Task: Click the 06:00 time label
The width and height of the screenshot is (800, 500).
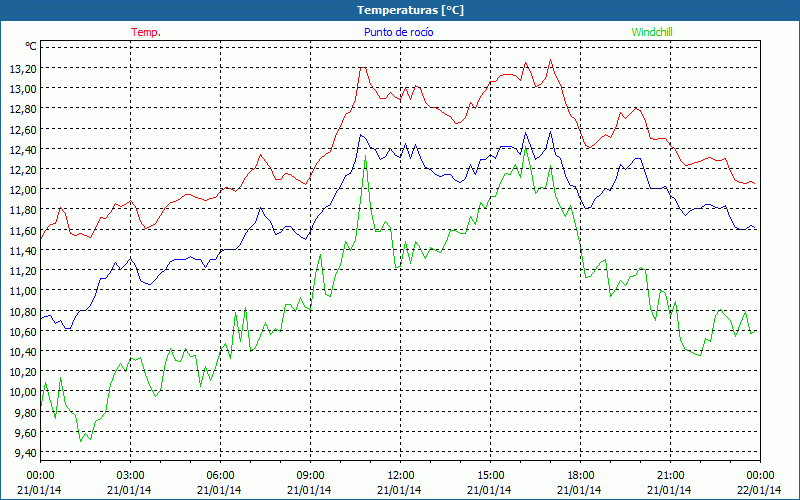Action: 220,476
